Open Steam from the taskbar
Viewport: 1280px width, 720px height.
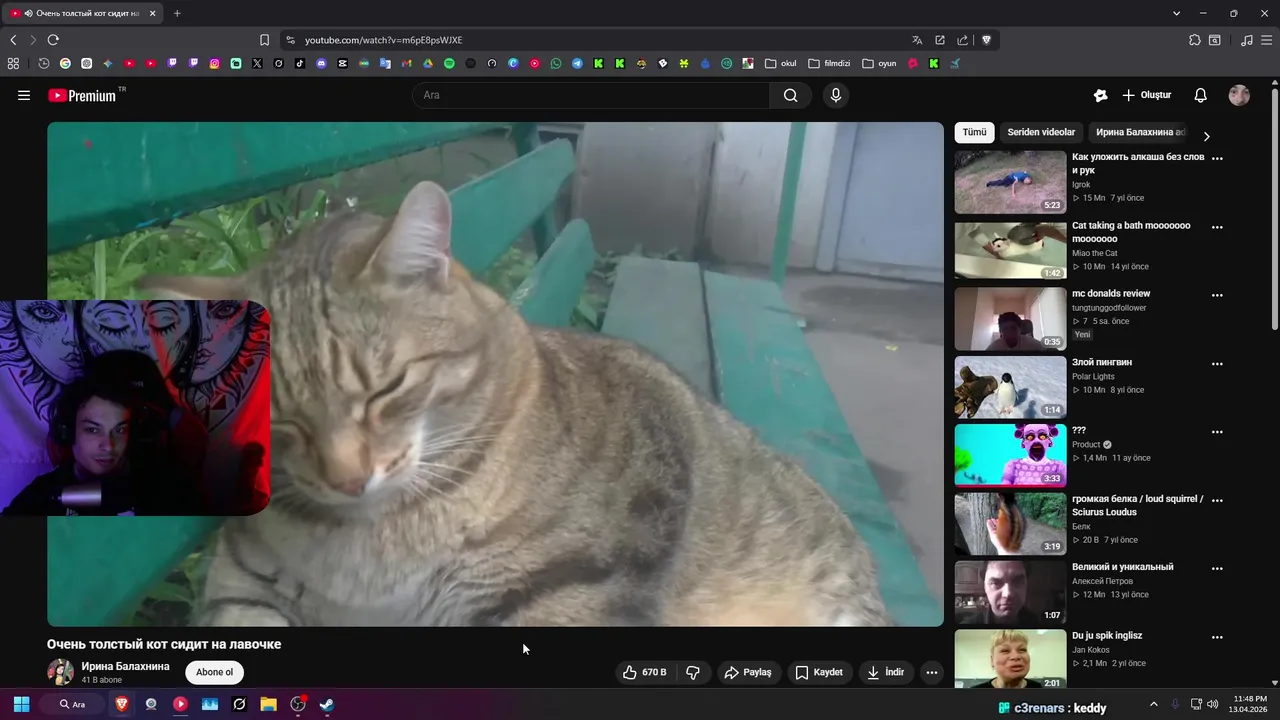pos(327,704)
